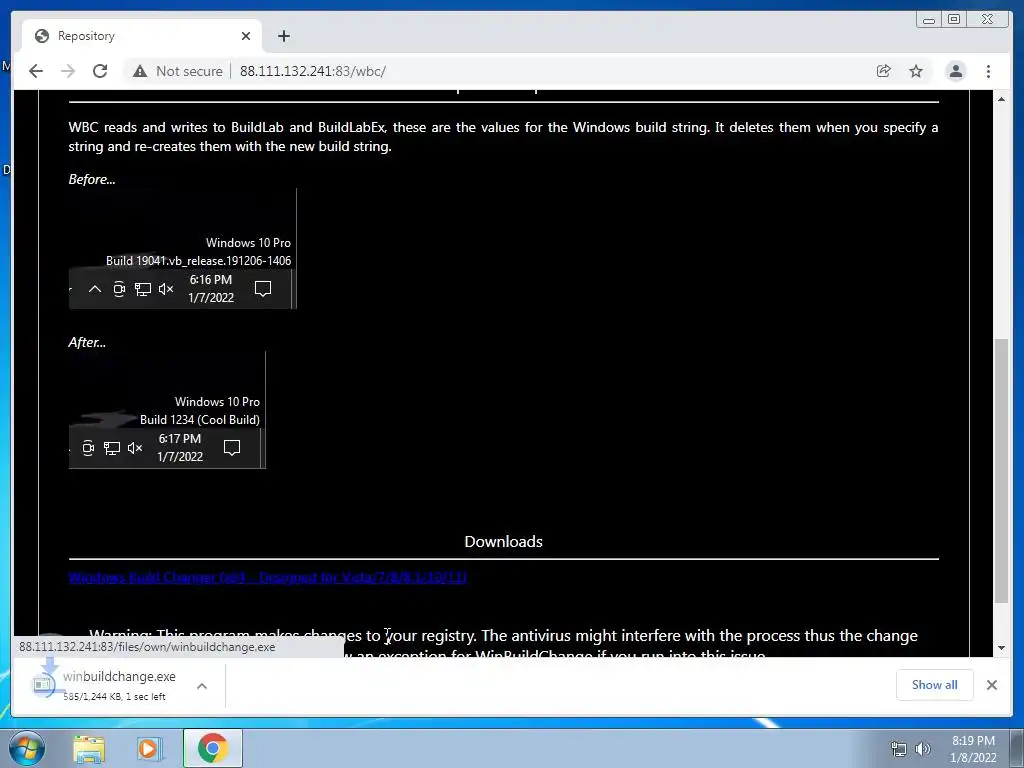Go back to the previous page

pyautogui.click(x=36, y=71)
